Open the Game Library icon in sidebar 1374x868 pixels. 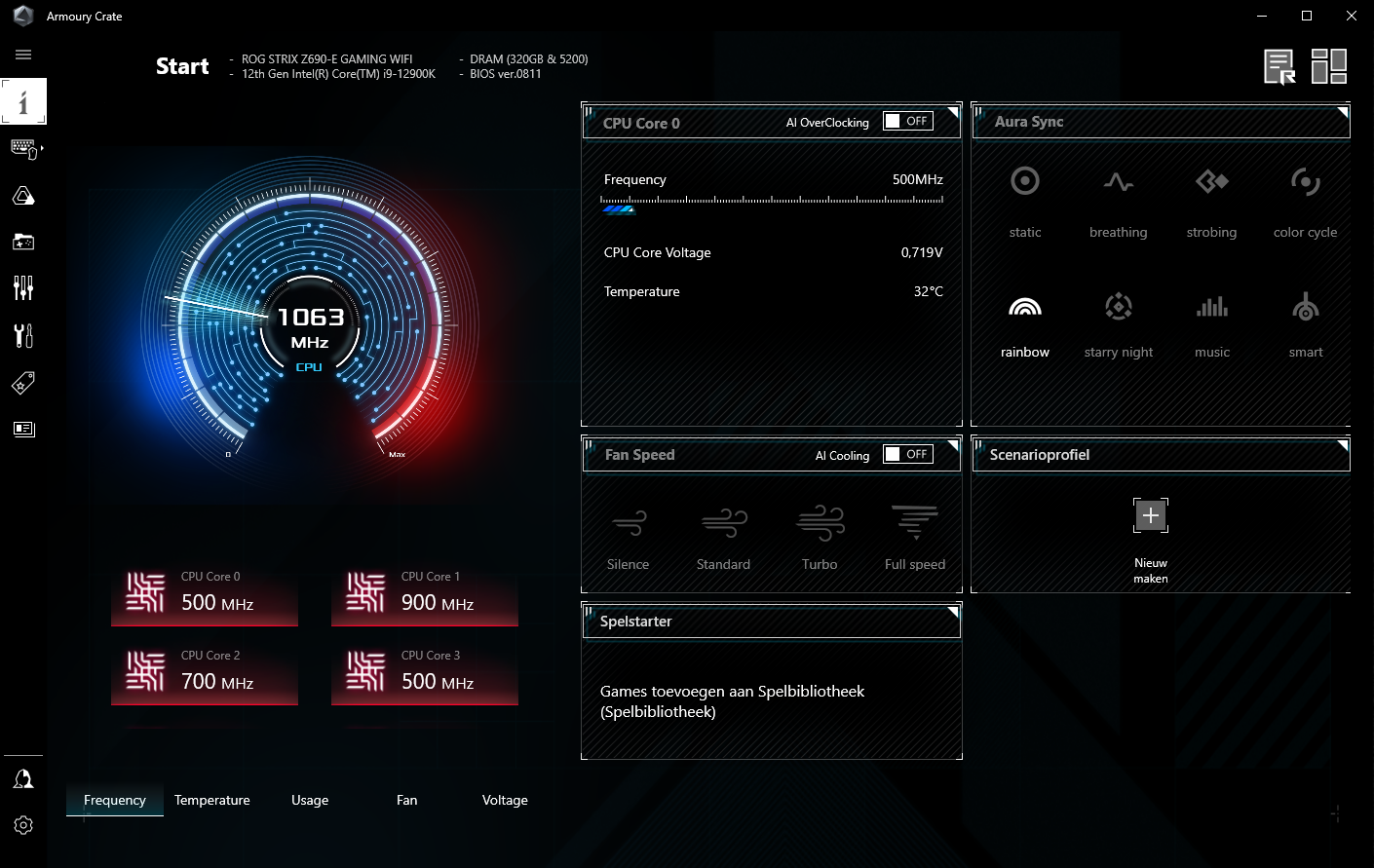pyautogui.click(x=23, y=242)
